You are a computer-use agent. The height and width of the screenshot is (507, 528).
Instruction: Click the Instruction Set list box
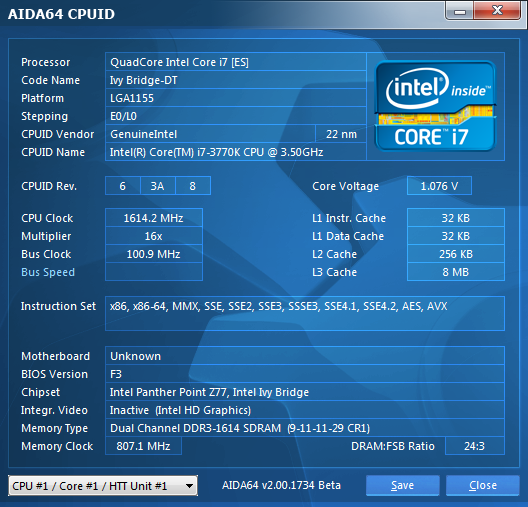[305, 313]
